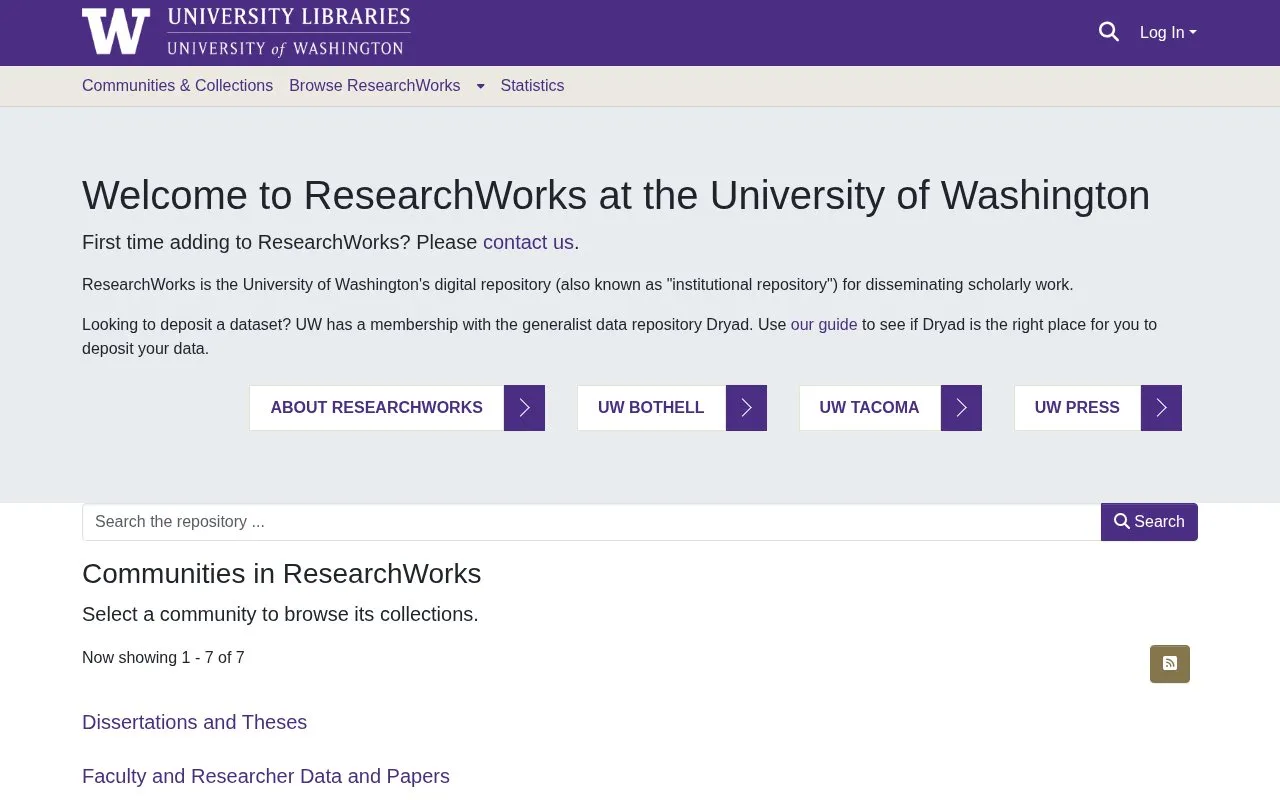
Task: Open the ABOUT RESEARCHWORKS button
Action: (x=376, y=408)
